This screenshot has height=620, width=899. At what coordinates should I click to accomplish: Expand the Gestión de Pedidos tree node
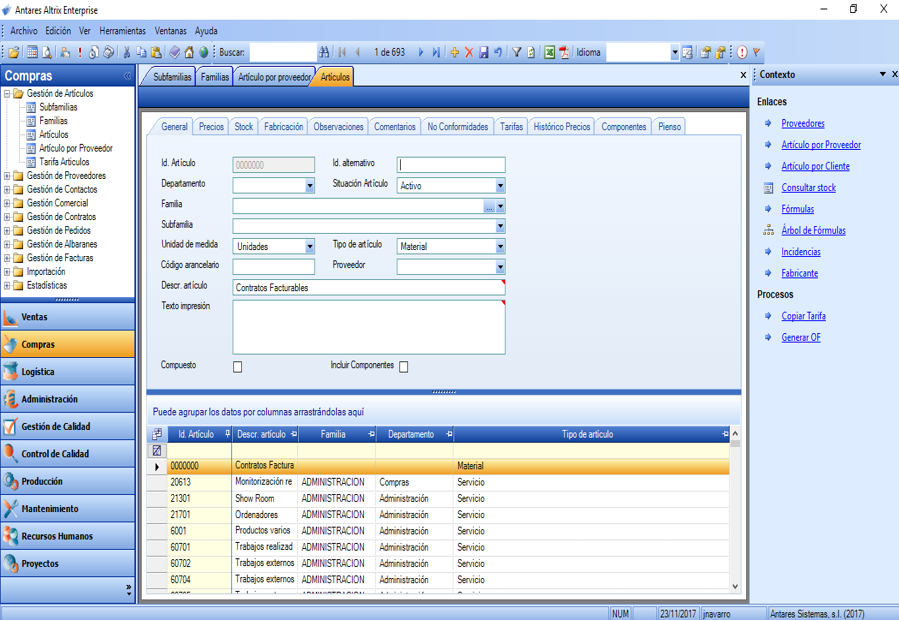(x=7, y=231)
